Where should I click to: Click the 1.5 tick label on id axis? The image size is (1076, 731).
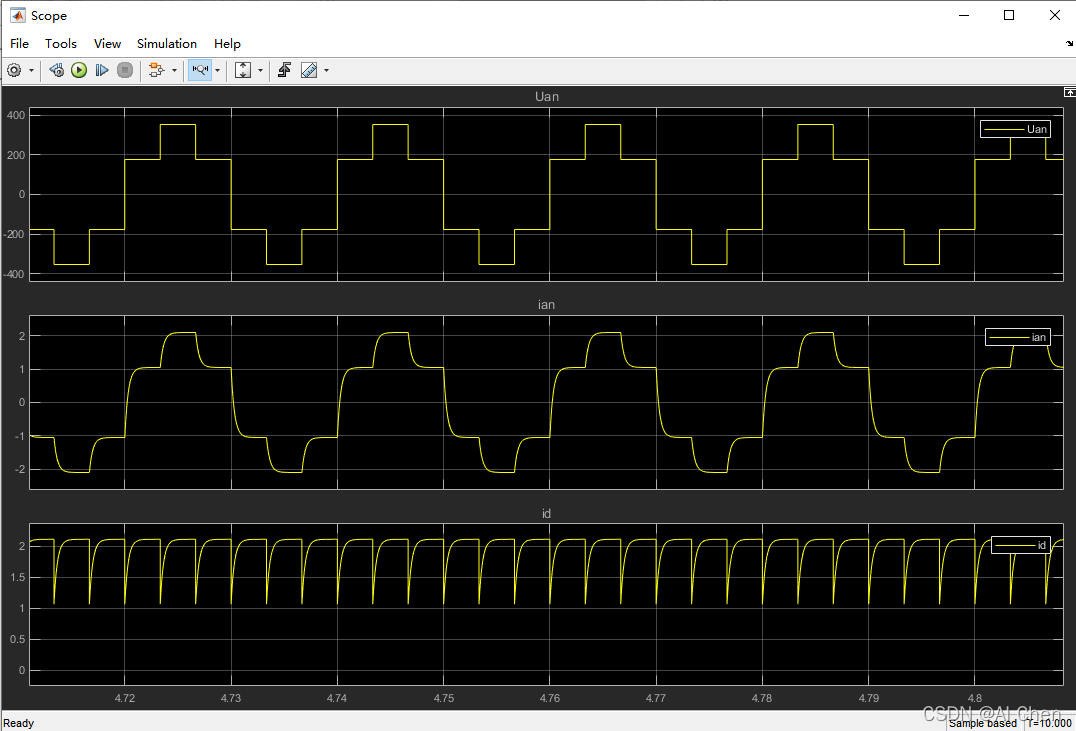pyautogui.click(x=18, y=577)
